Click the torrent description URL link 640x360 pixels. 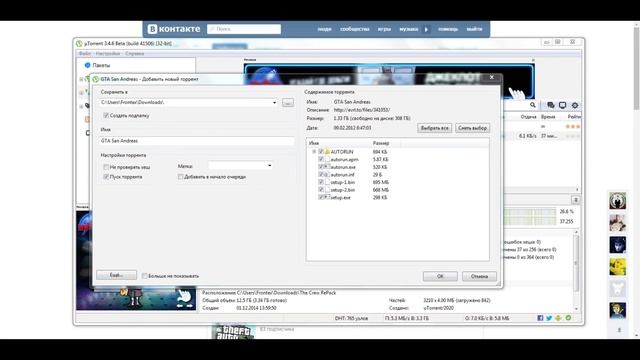pyautogui.click(x=362, y=110)
